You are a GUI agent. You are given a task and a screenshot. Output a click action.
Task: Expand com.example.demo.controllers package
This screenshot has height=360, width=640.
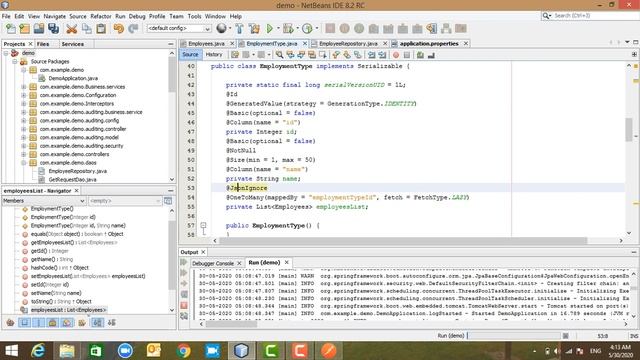24,154
